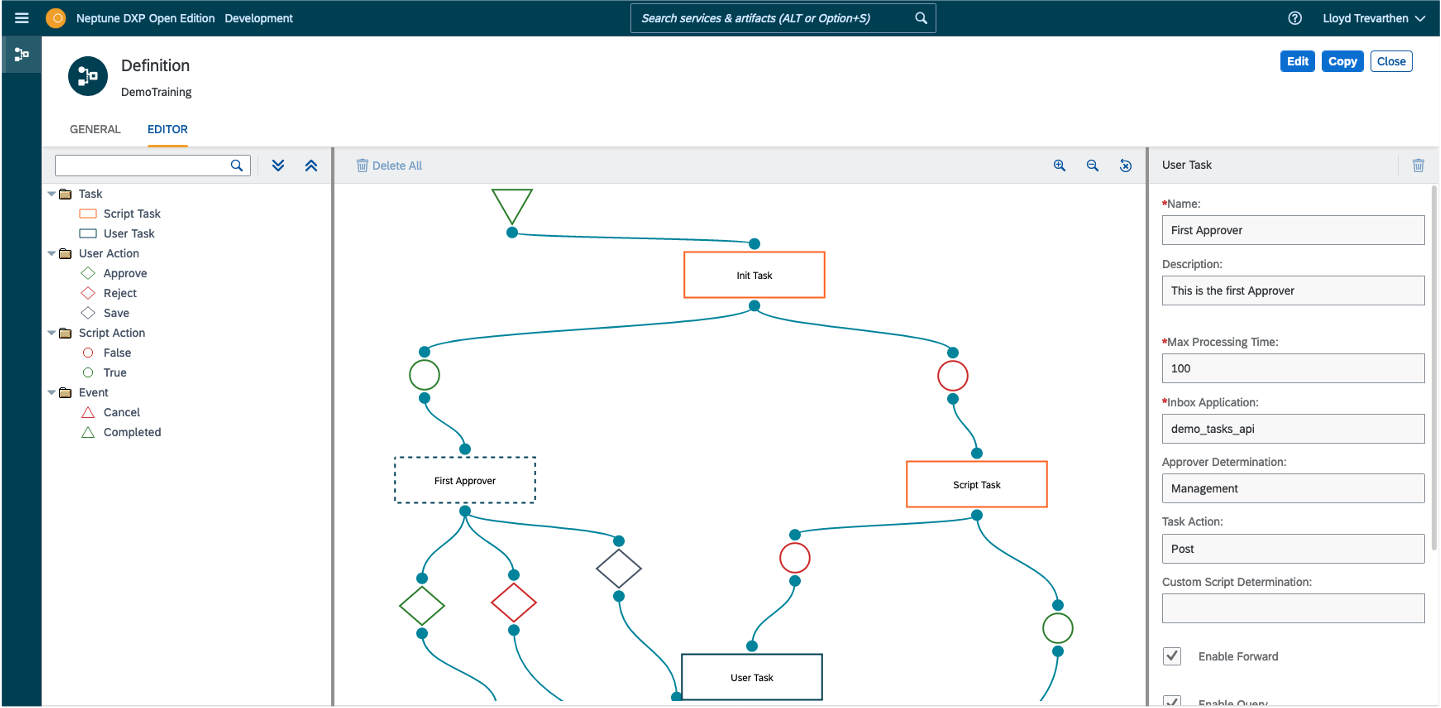1441x708 pixels.
Task: Click the Approver Determination field
Action: point(1292,488)
